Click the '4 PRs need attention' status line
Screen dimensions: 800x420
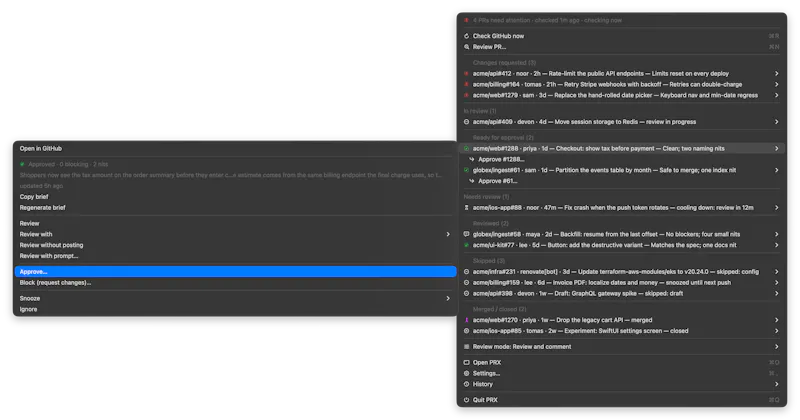(547, 20)
